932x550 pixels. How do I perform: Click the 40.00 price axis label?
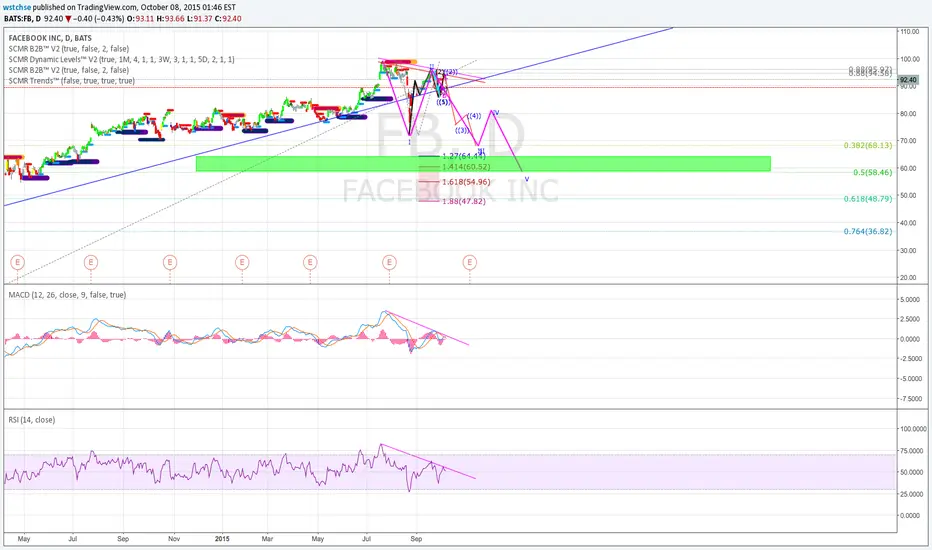910,223
